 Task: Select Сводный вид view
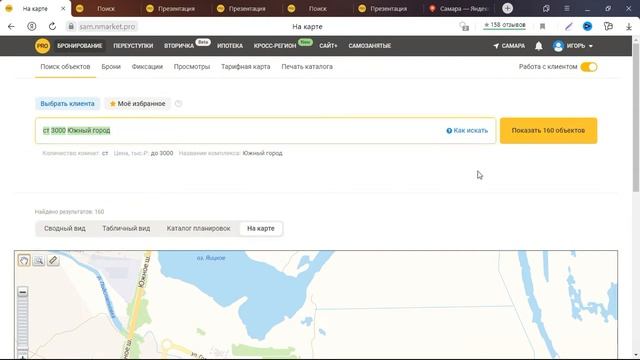tap(65, 229)
